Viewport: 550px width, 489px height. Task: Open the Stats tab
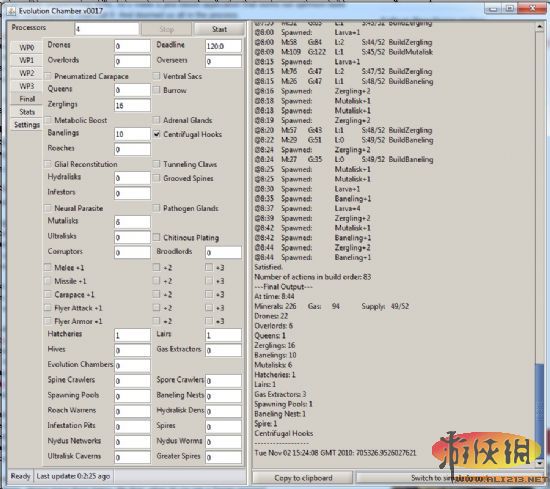(27, 112)
